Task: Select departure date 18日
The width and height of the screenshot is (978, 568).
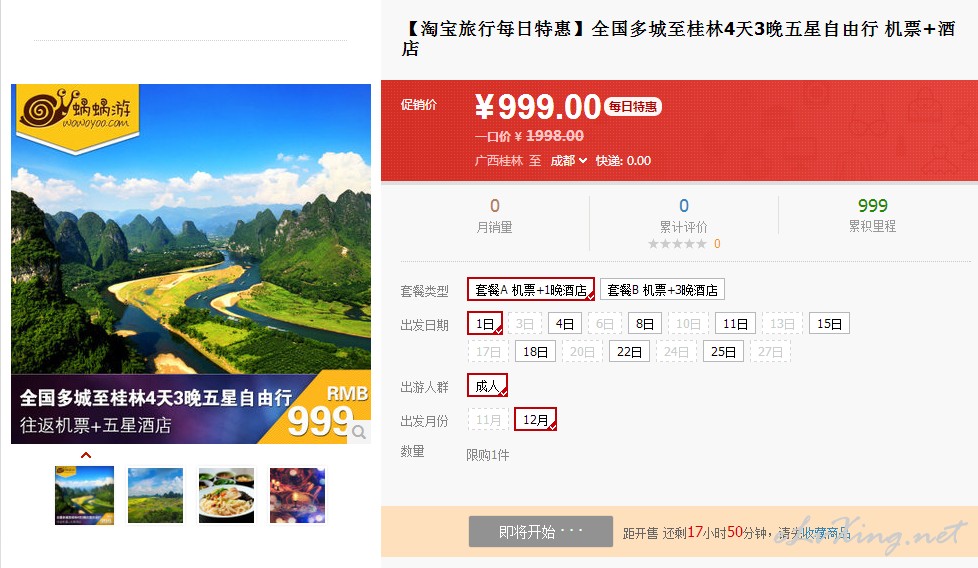Action: click(535, 352)
